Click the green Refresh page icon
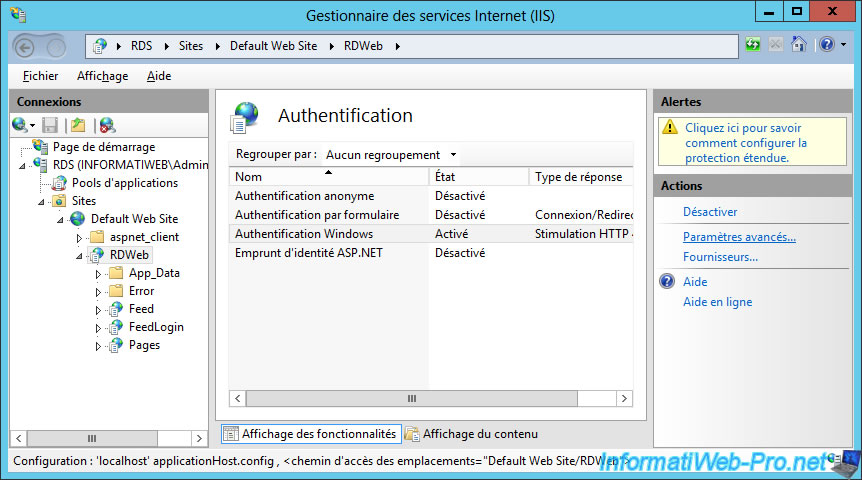Image resolution: width=862 pixels, height=480 pixels. click(753, 45)
